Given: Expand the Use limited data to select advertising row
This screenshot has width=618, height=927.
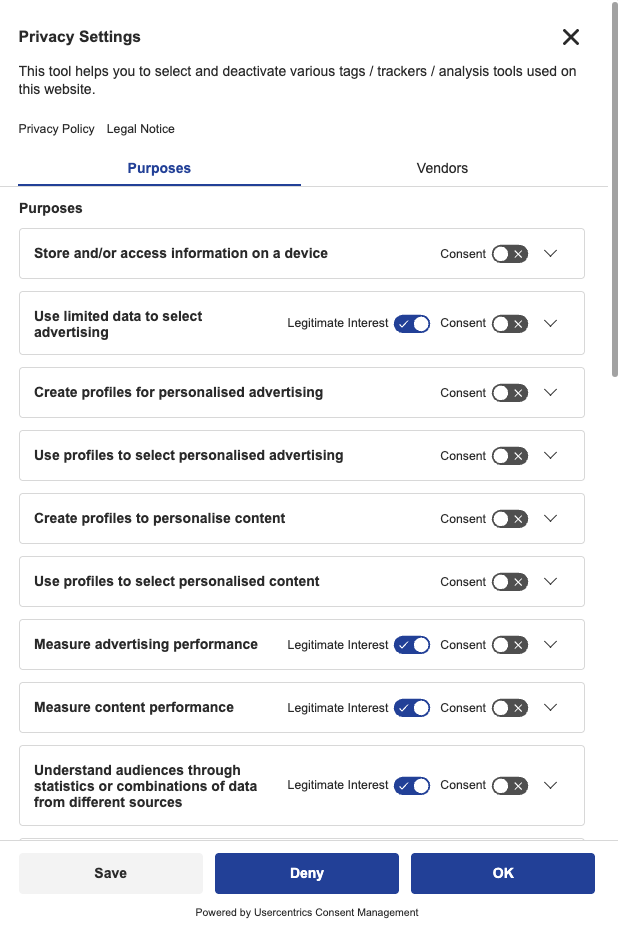Looking at the screenshot, I should [x=551, y=323].
